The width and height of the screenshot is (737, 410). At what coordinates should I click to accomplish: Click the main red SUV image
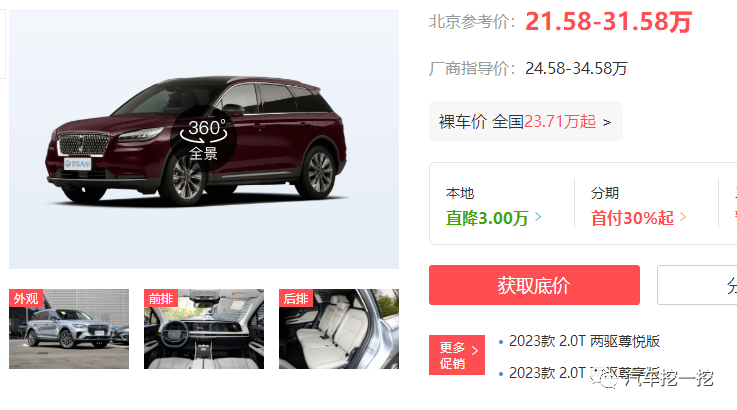204,139
